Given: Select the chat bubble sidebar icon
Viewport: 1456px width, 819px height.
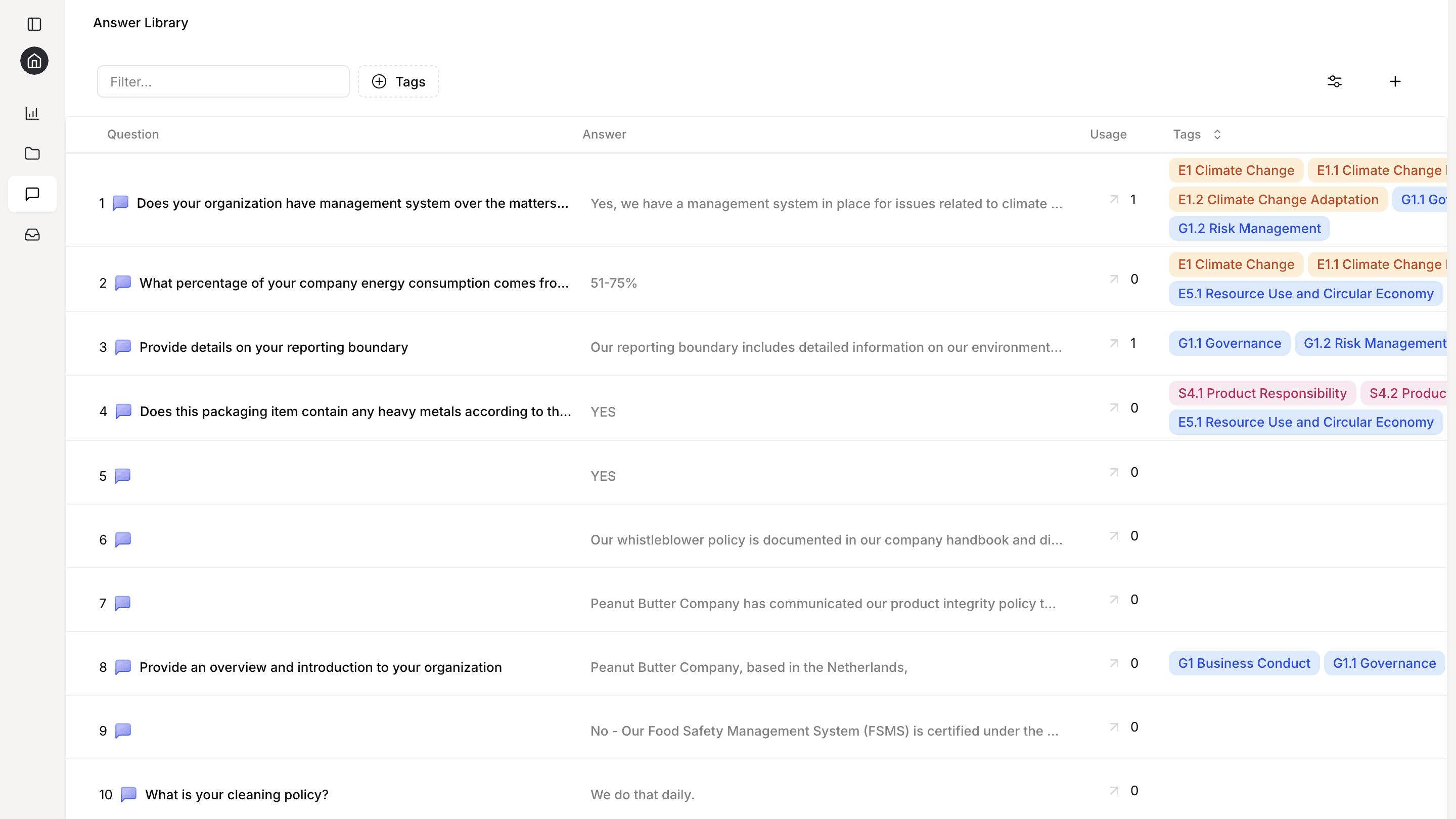Looking at the screenshot, I should [32, 194].
